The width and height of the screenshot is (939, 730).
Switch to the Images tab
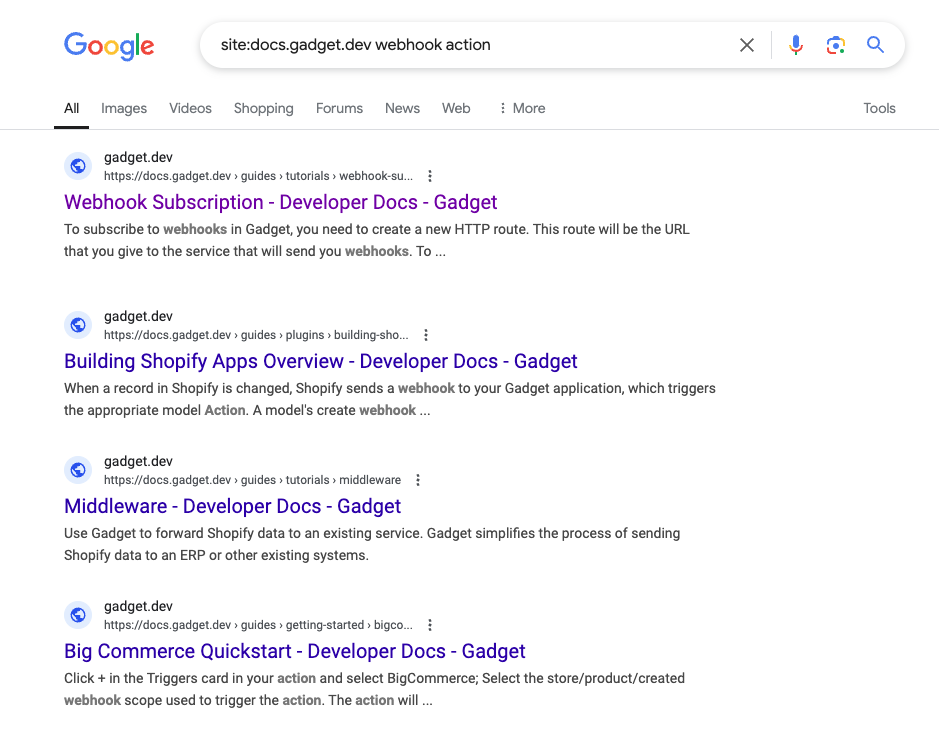pyautogui.click(x=124, y=108)
